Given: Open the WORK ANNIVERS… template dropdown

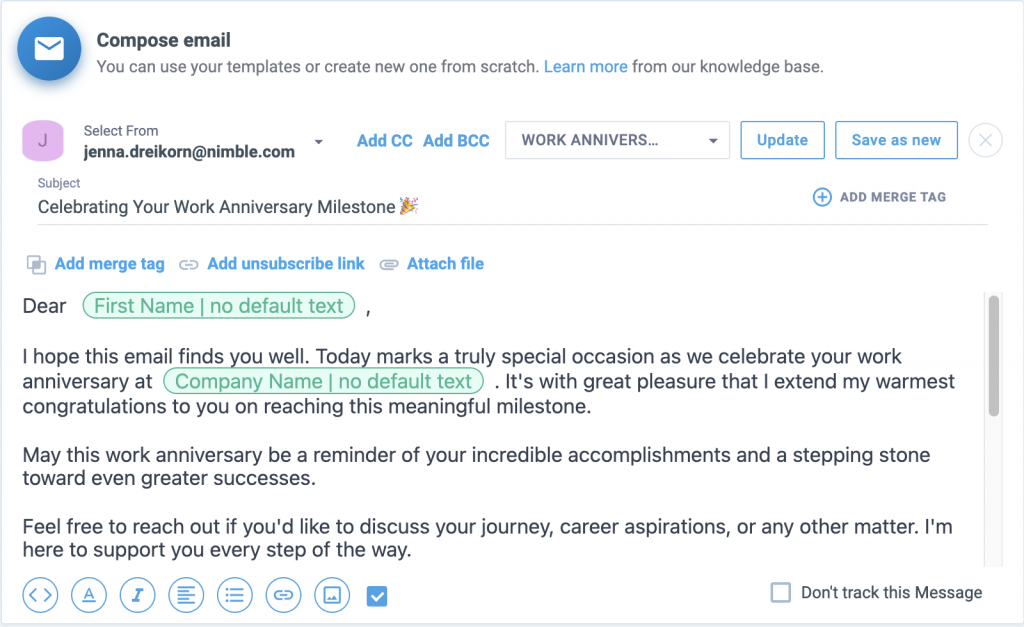Looking at the screenshot, I should click(x=617, y=140).
